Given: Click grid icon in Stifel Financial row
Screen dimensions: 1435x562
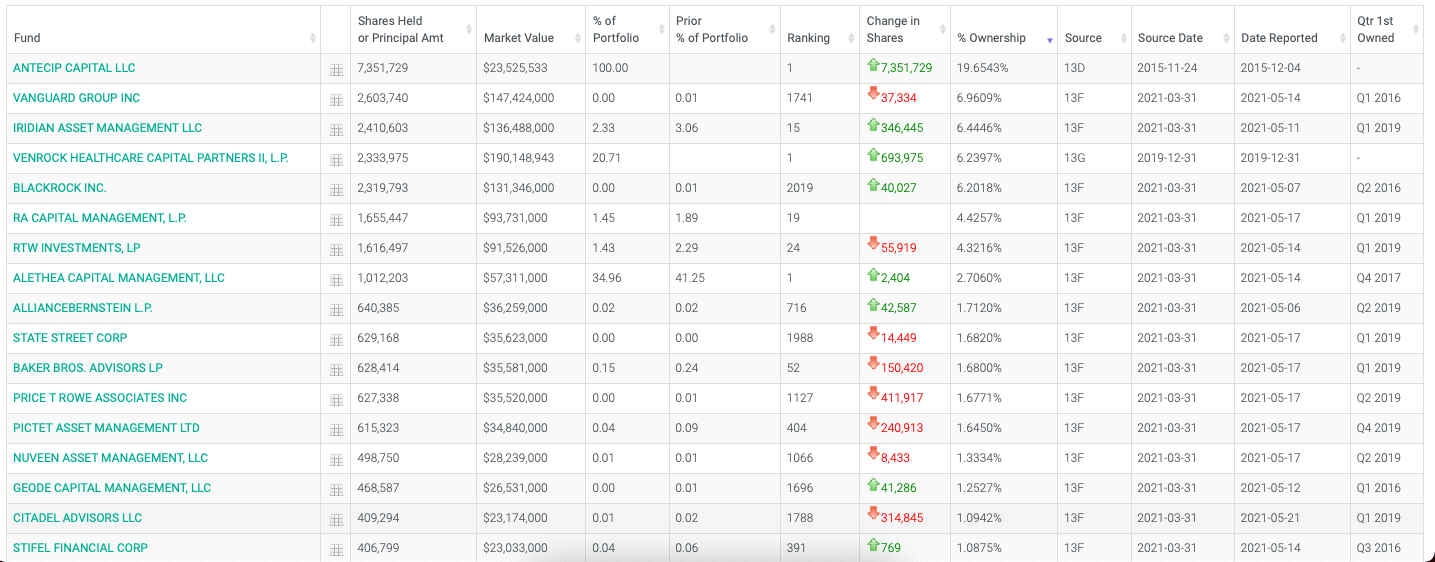Looking at the screenshot, I should [336, 550].
